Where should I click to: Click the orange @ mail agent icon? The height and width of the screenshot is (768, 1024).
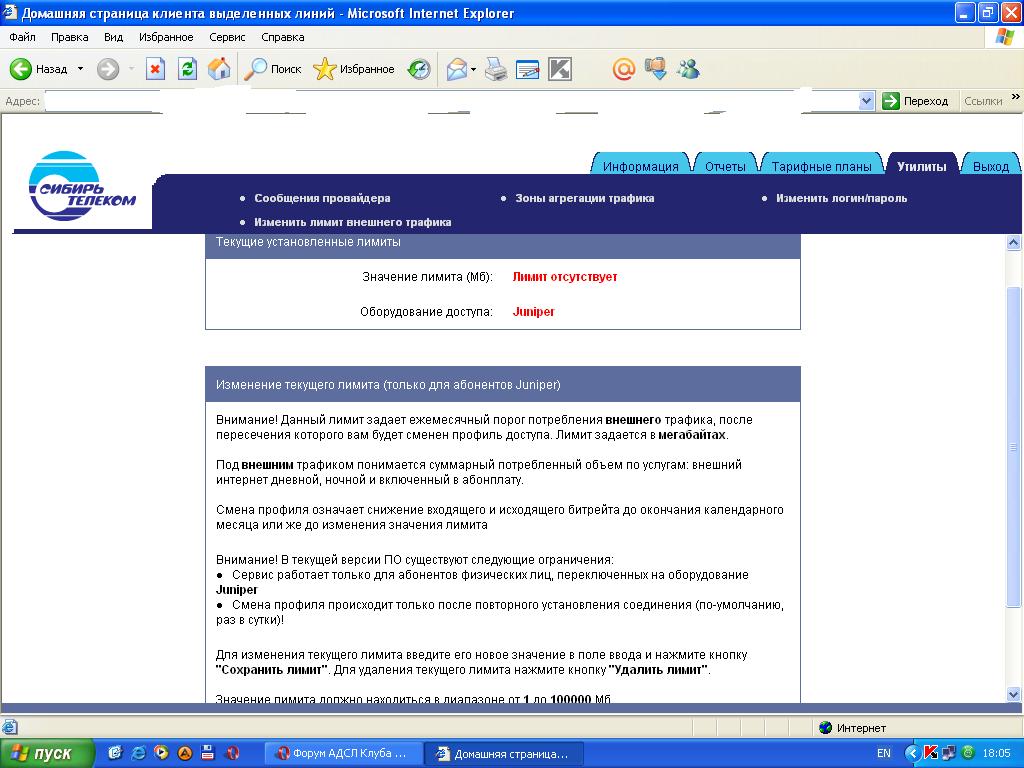coord(624,69)
